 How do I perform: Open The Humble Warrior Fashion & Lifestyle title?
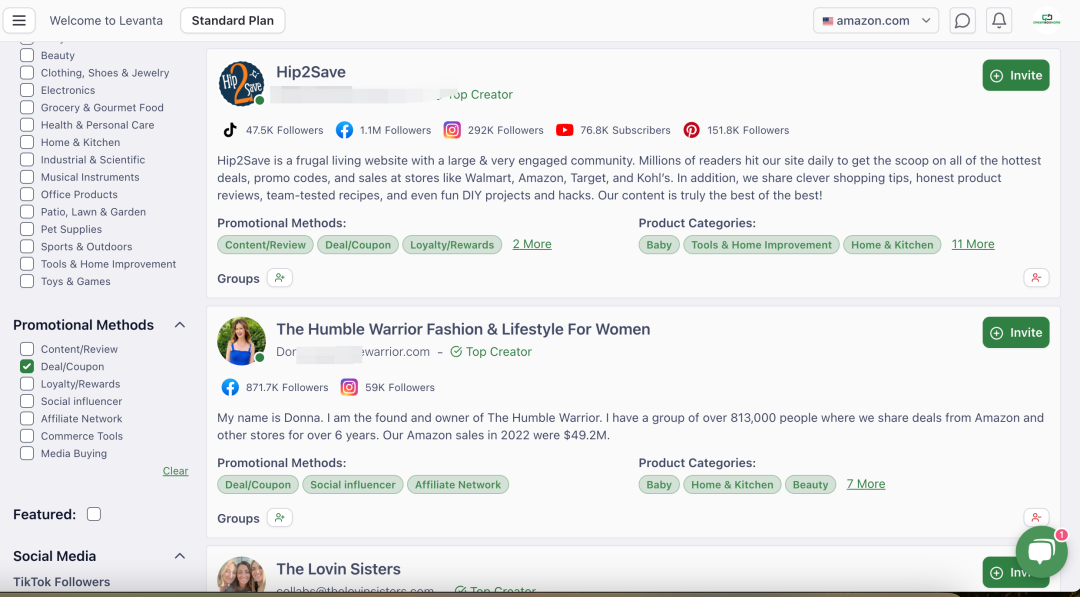(x=463, y=329)
